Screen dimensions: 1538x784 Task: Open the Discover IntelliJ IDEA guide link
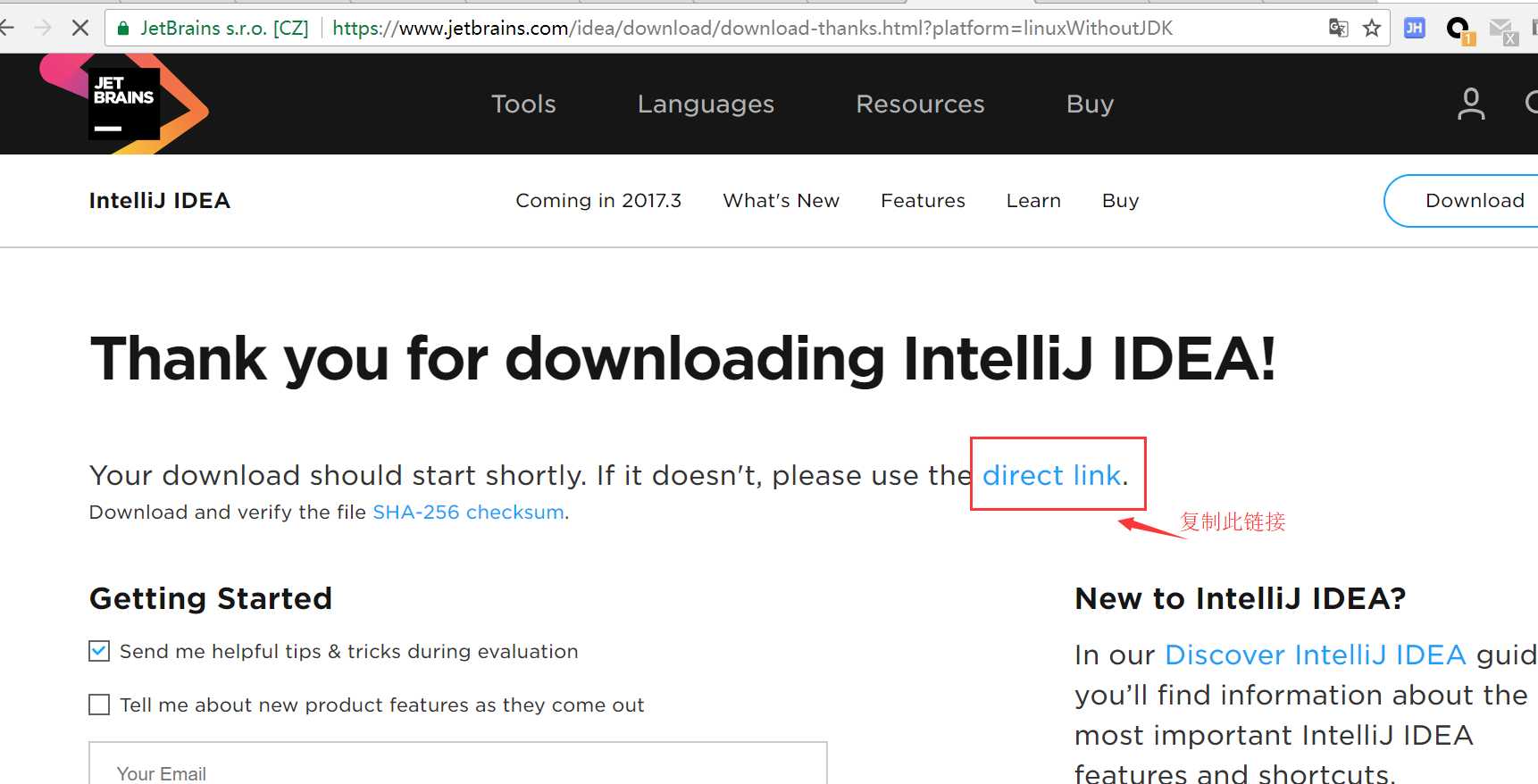pyautogui.click(x=1315, y=655)
